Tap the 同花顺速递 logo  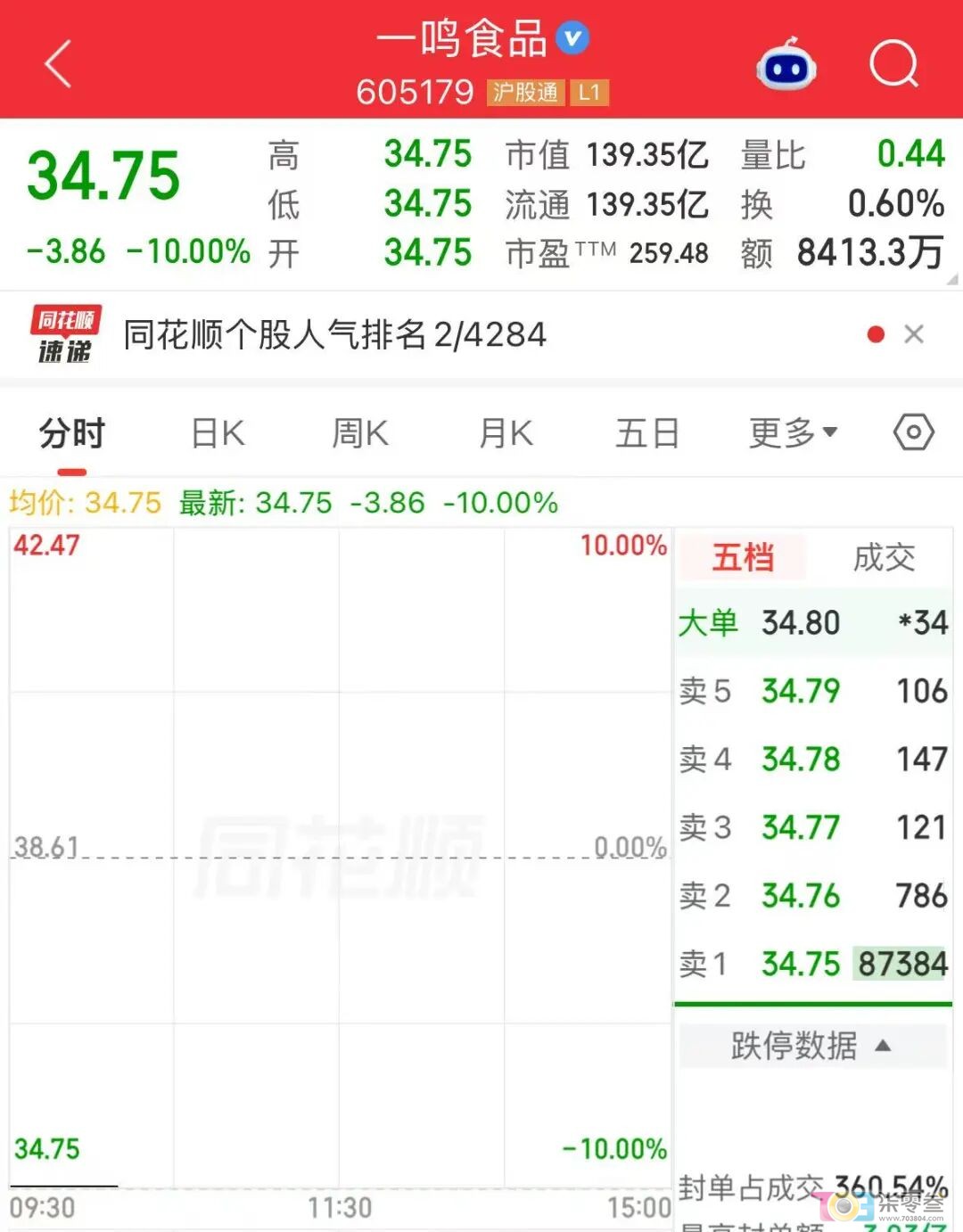click(65, 334)
